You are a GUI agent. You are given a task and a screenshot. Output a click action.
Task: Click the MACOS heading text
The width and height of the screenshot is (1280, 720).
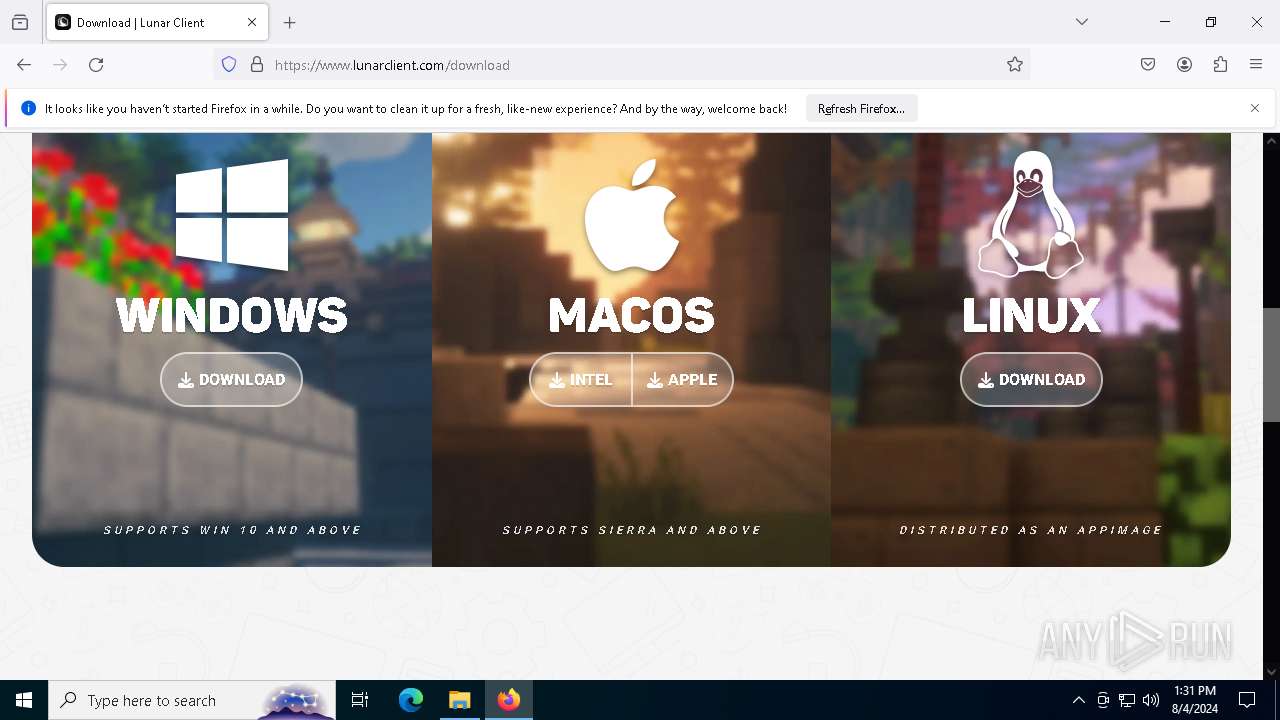click(631, 315)
